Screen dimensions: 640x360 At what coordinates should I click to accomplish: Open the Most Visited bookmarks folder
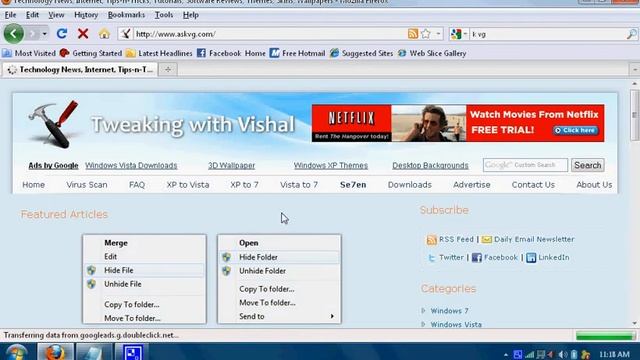point(29,53)
